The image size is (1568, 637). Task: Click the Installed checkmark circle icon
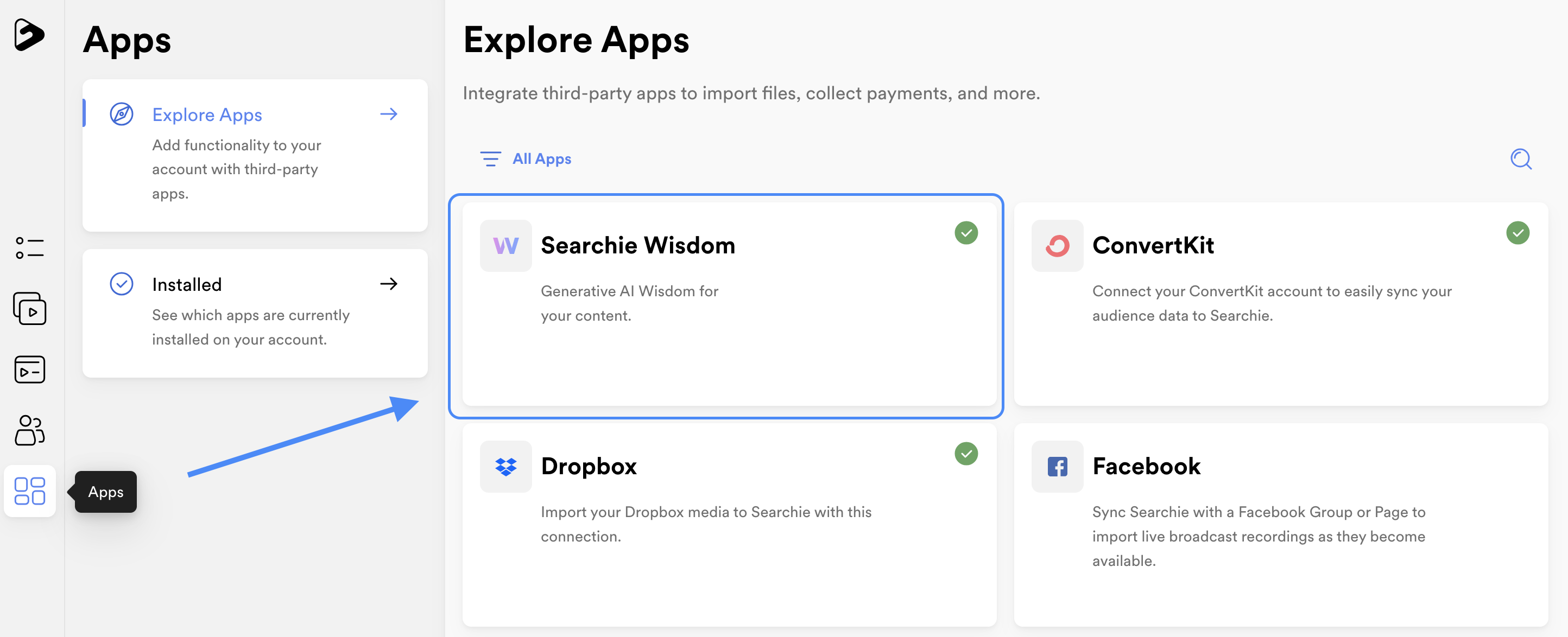coord(121,284)
